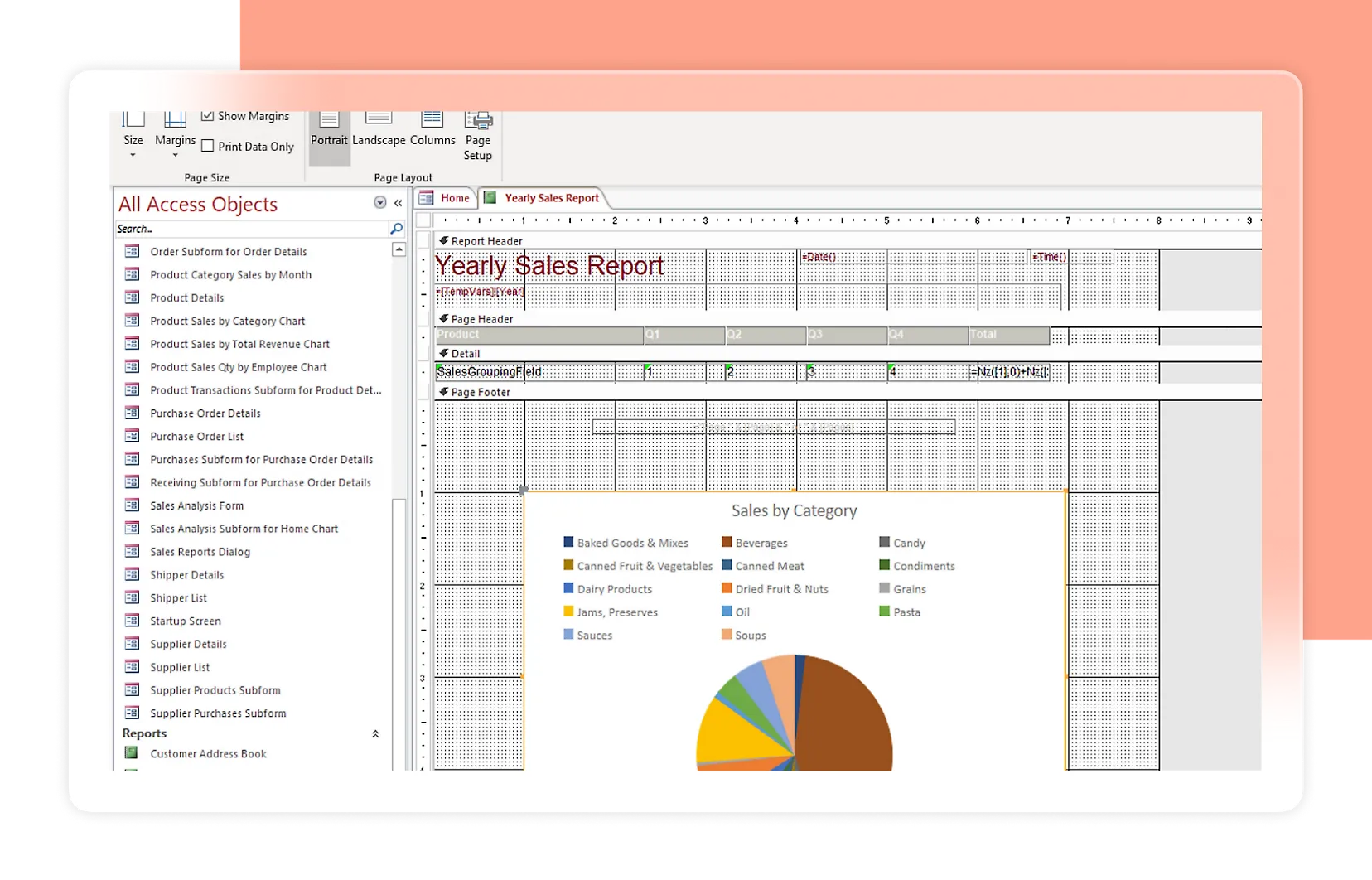Collapse the Reports group
The width and height of the screenshot is (1372, 880).
[375, 734]
